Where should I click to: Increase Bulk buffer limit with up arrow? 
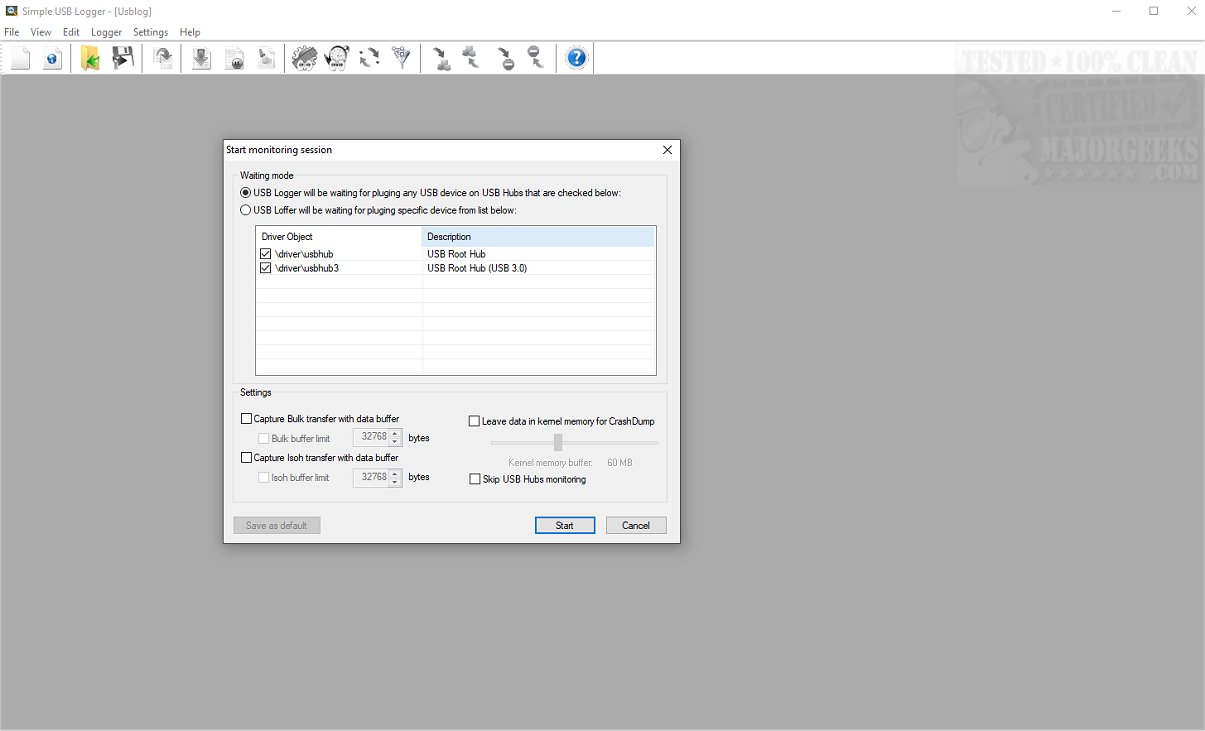click(x=396, y=434)
